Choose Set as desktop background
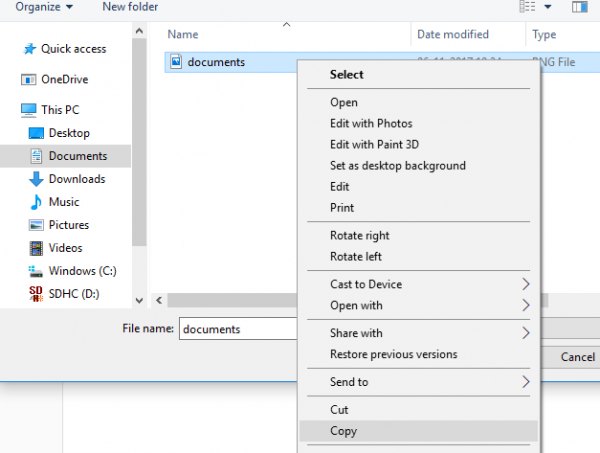The height and width of the screenshot is (453, 600). 398,165
